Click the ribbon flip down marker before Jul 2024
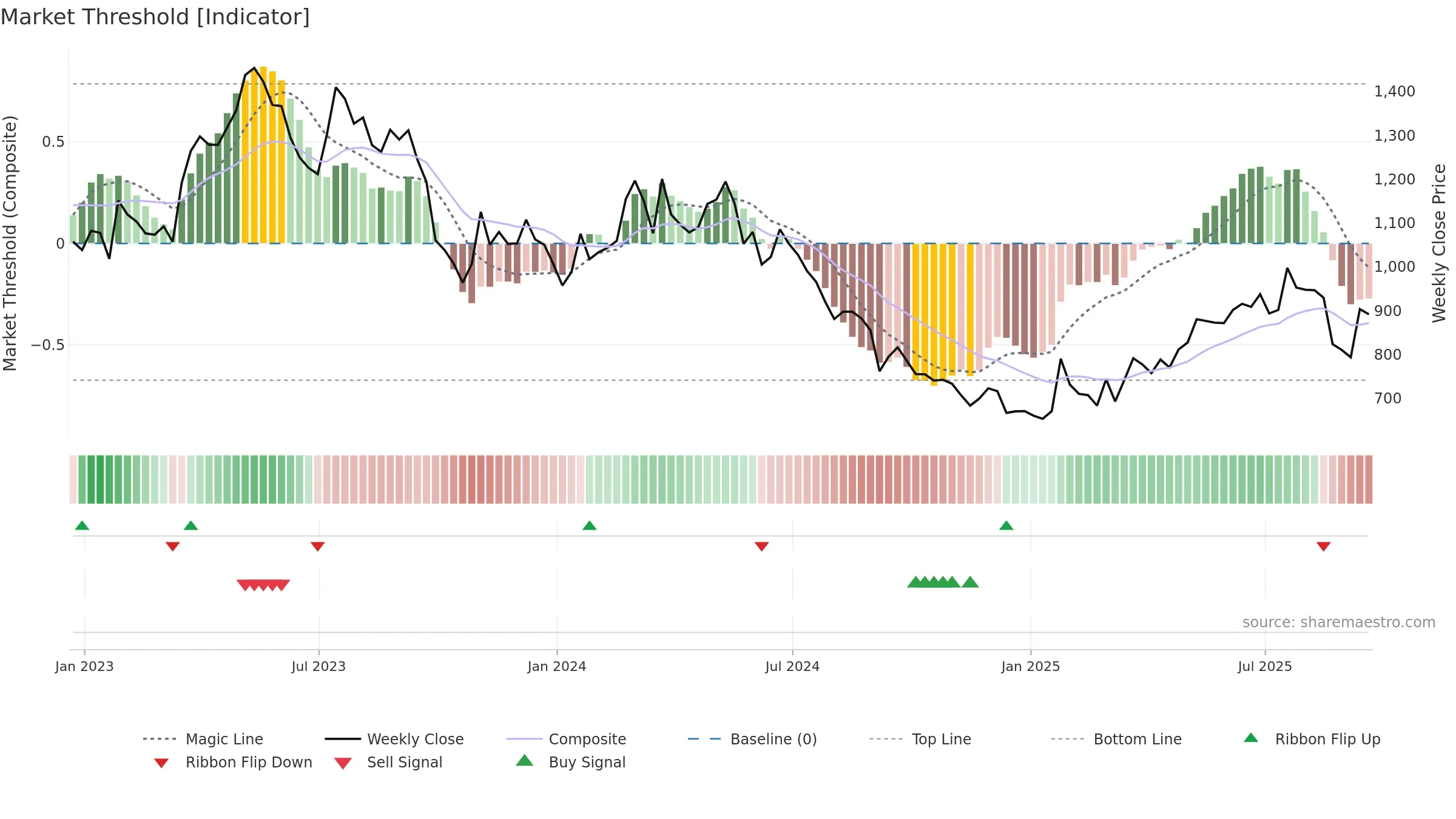 tap(762, 547)
